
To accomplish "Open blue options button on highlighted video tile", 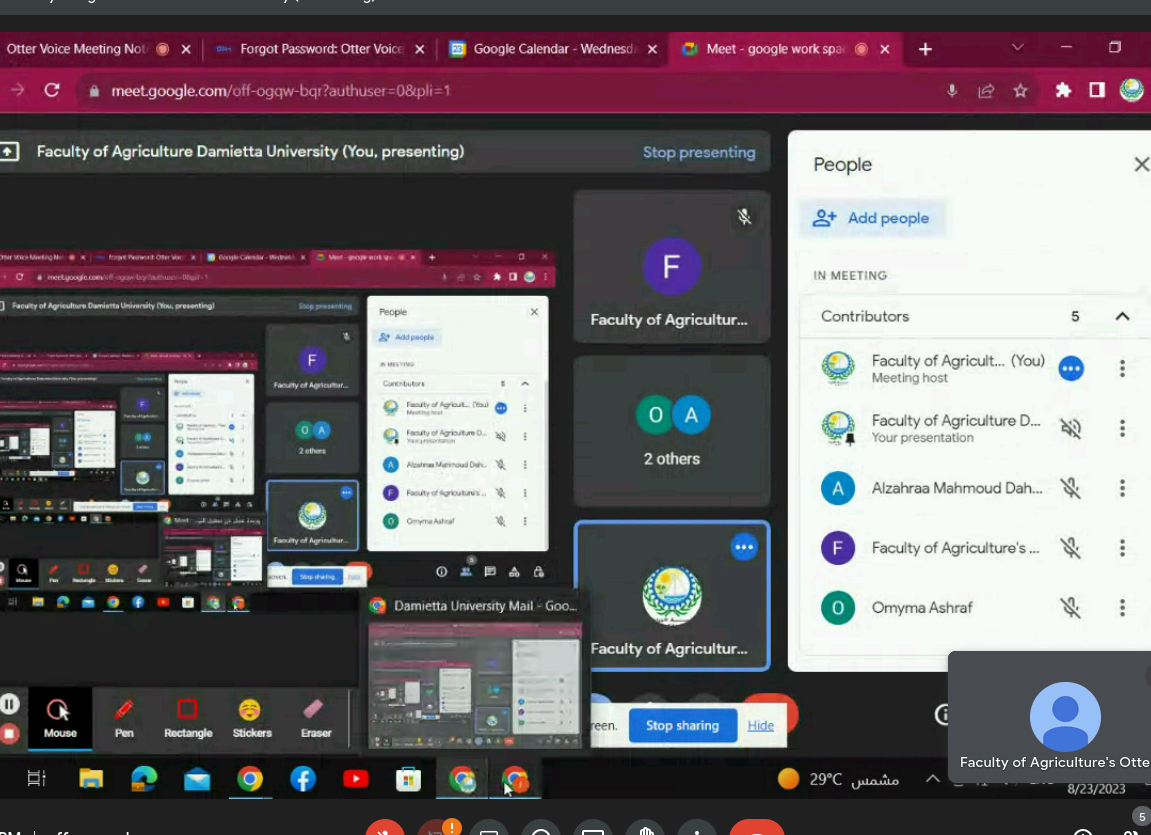I will click(x=744, y=547).
